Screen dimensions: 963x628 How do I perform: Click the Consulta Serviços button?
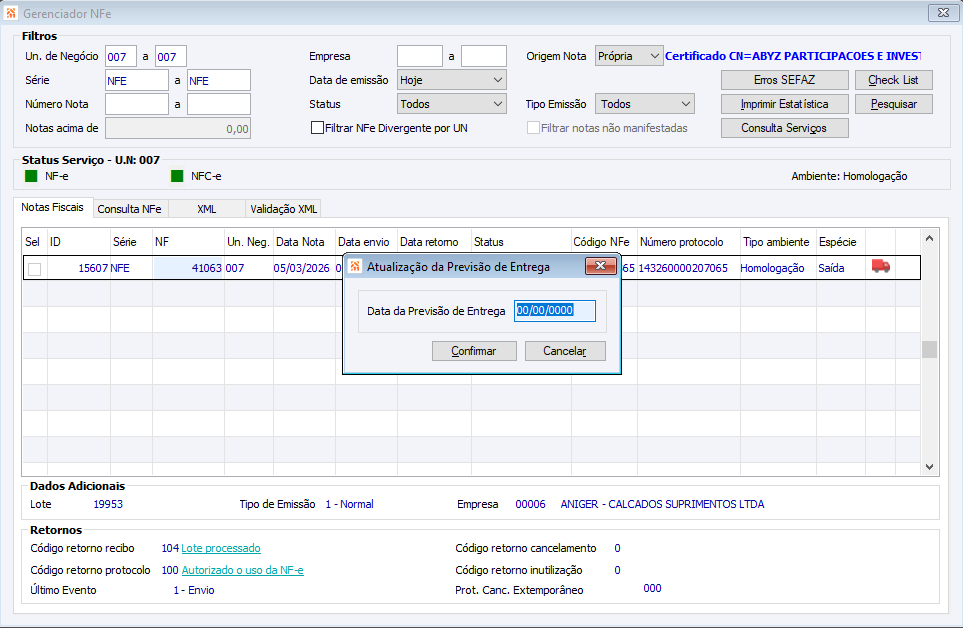(784, 128)
